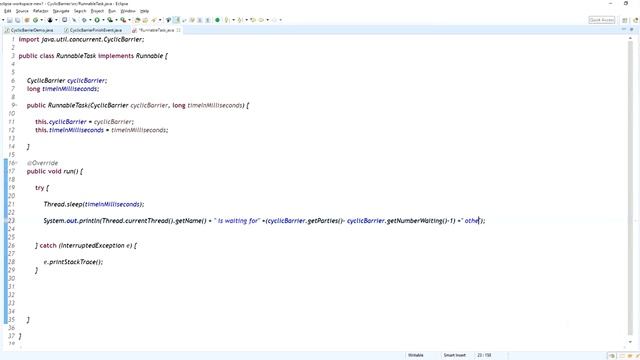Screen dimensions: 640x360
Task: Click the Previous Annotation icon
Action: click(240, 20)
